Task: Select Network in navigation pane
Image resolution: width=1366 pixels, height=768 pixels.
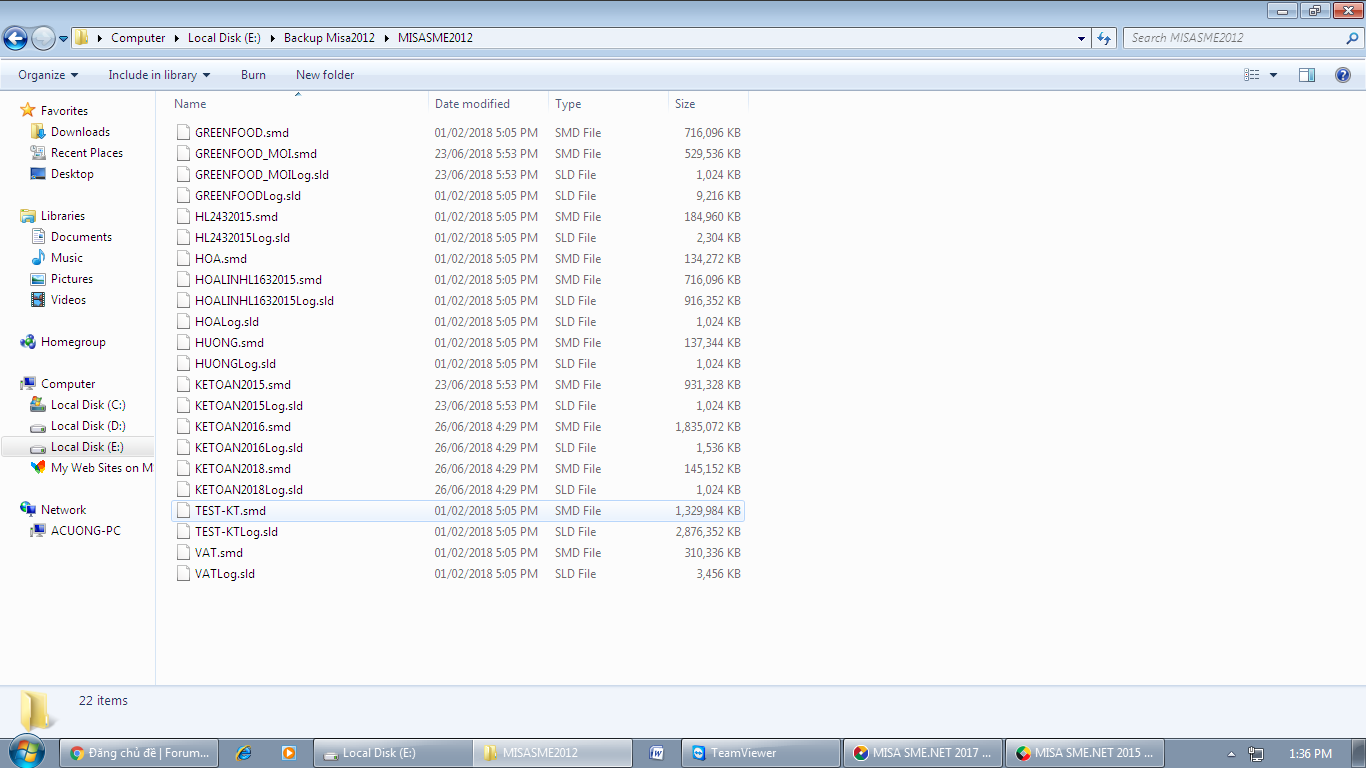Action: pos(63,510)
